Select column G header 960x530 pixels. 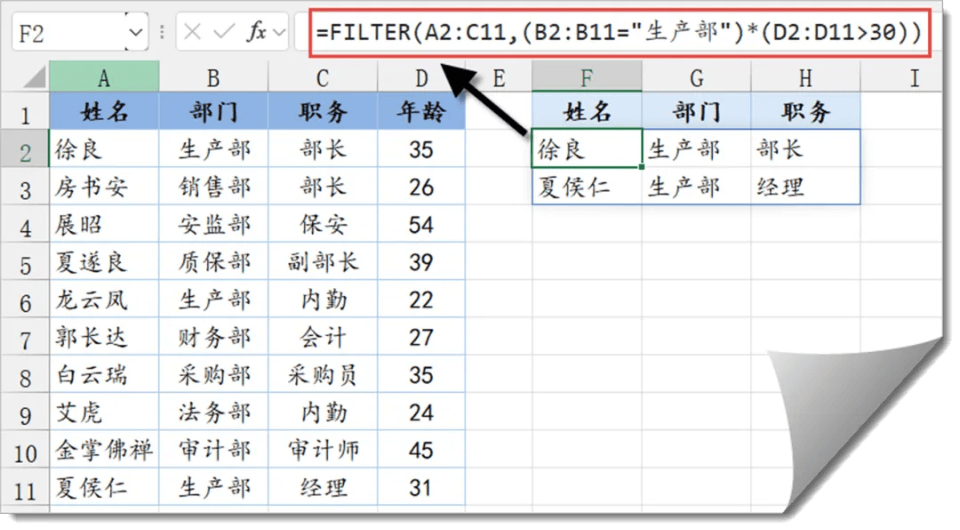coord(696,77)
